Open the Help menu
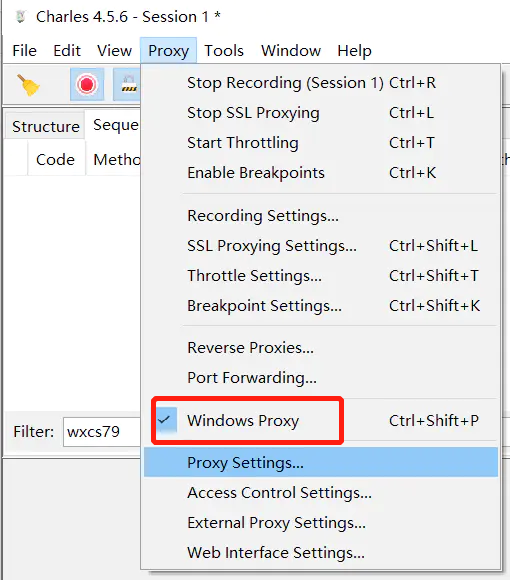The height and width of the screenshot is (580, 510). coord(354,50)
